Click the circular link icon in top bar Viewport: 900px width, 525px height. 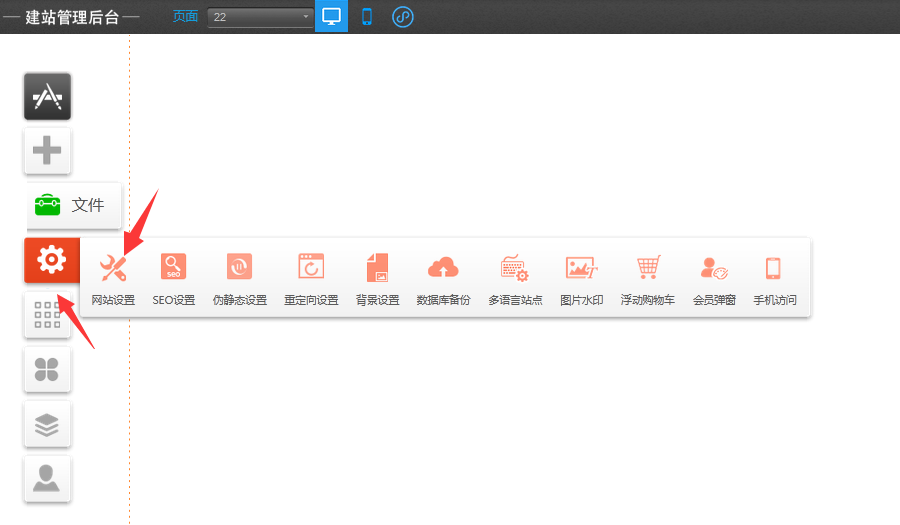coord(403,17)
